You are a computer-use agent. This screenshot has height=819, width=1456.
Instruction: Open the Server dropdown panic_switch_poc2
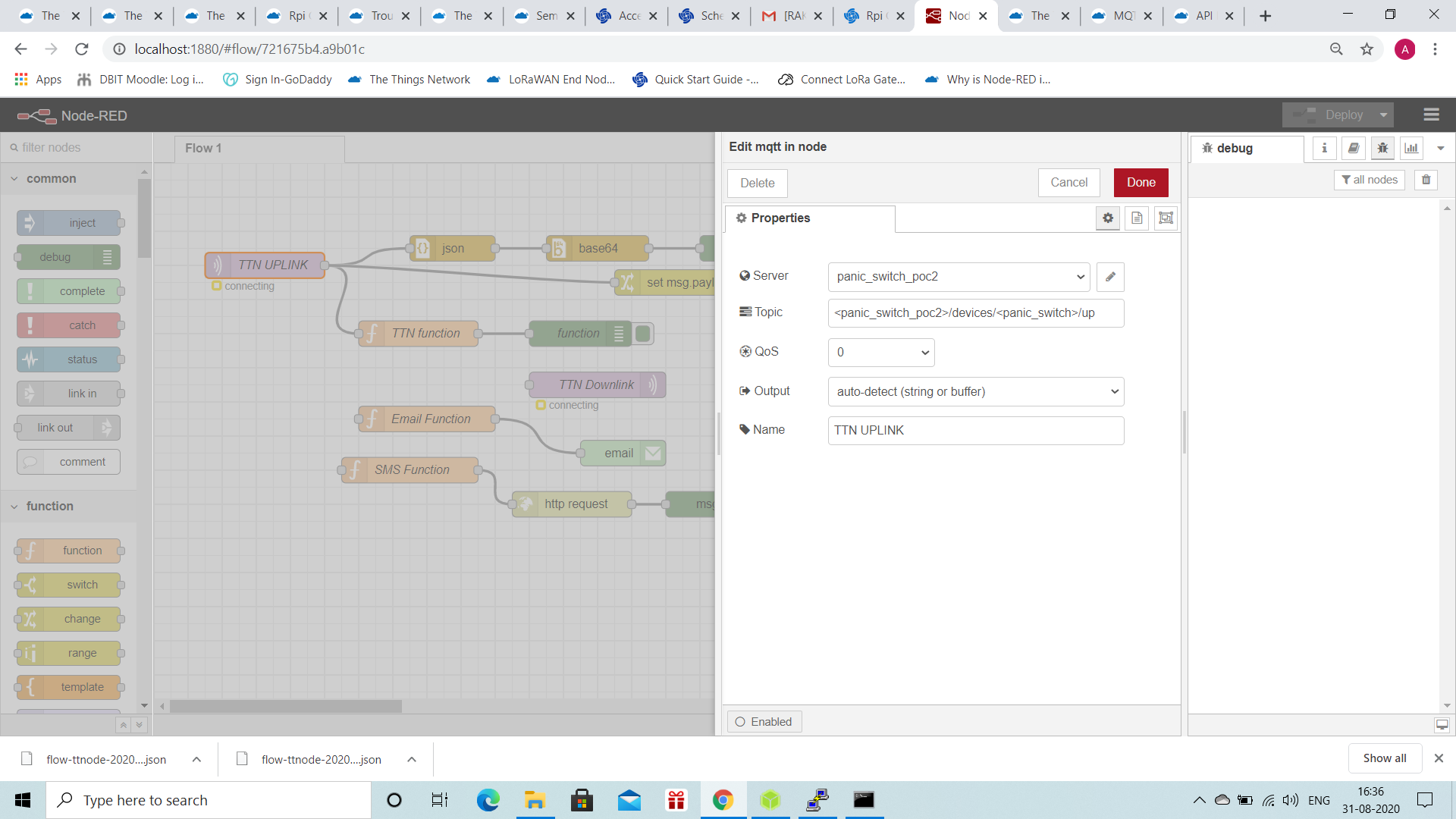959,277
